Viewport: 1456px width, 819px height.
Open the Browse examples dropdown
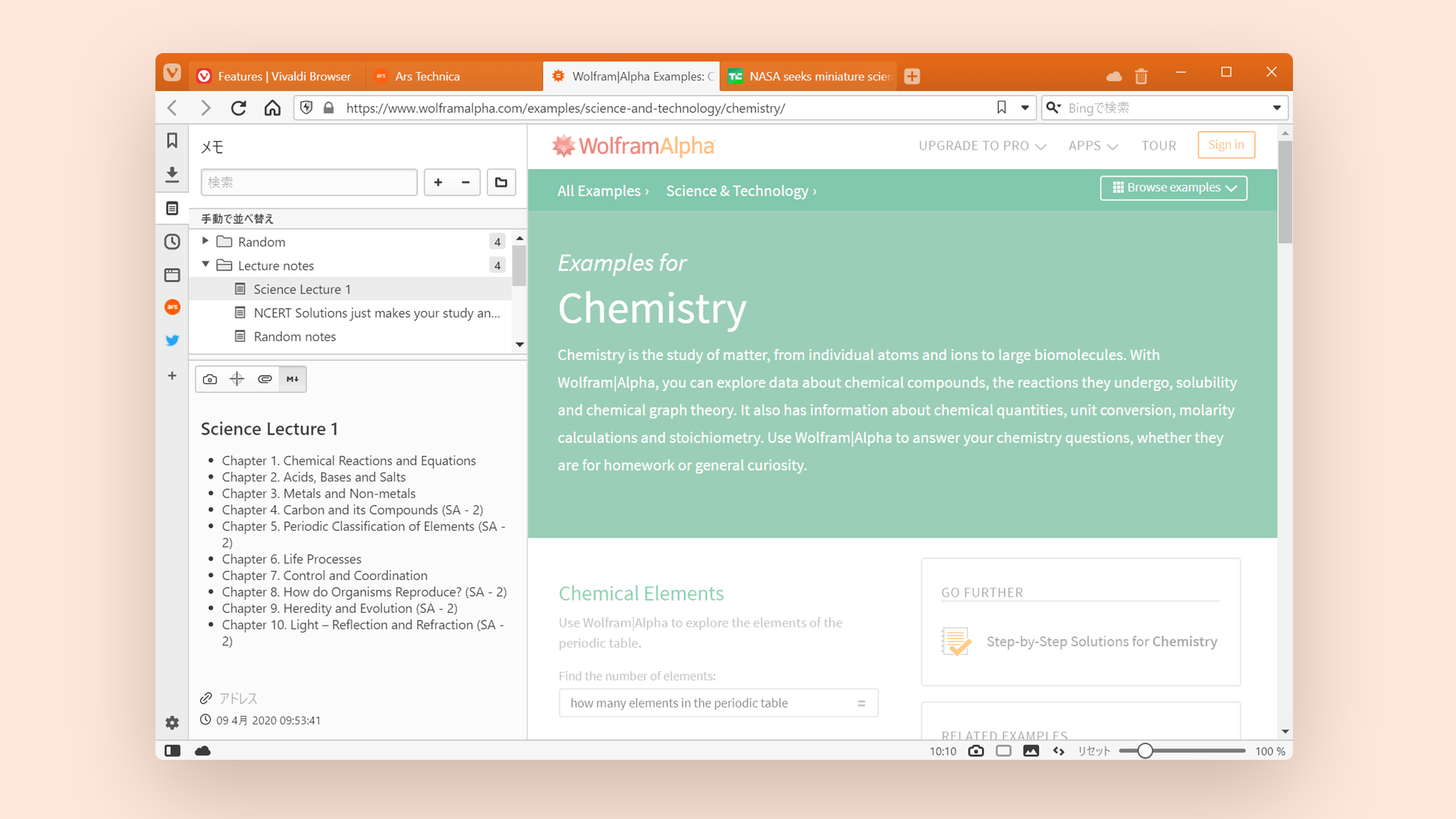click(x=1173, y=187)
